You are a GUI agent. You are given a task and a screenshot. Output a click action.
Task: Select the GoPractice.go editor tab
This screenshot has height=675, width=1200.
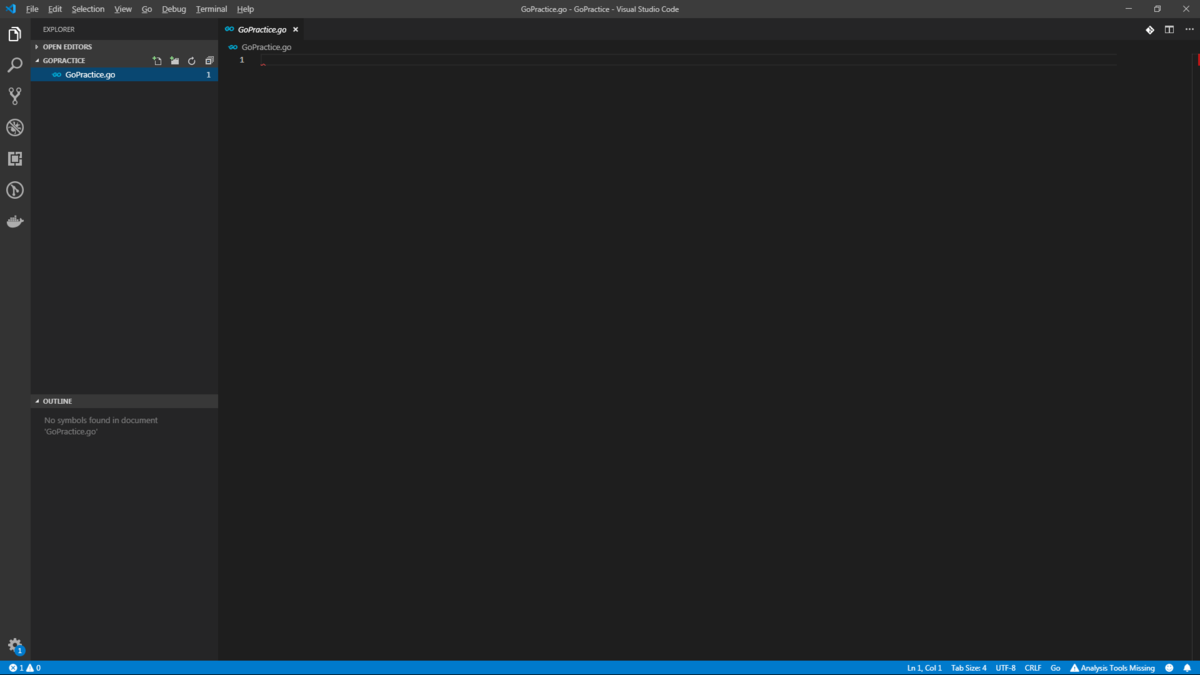pos(262,30)
